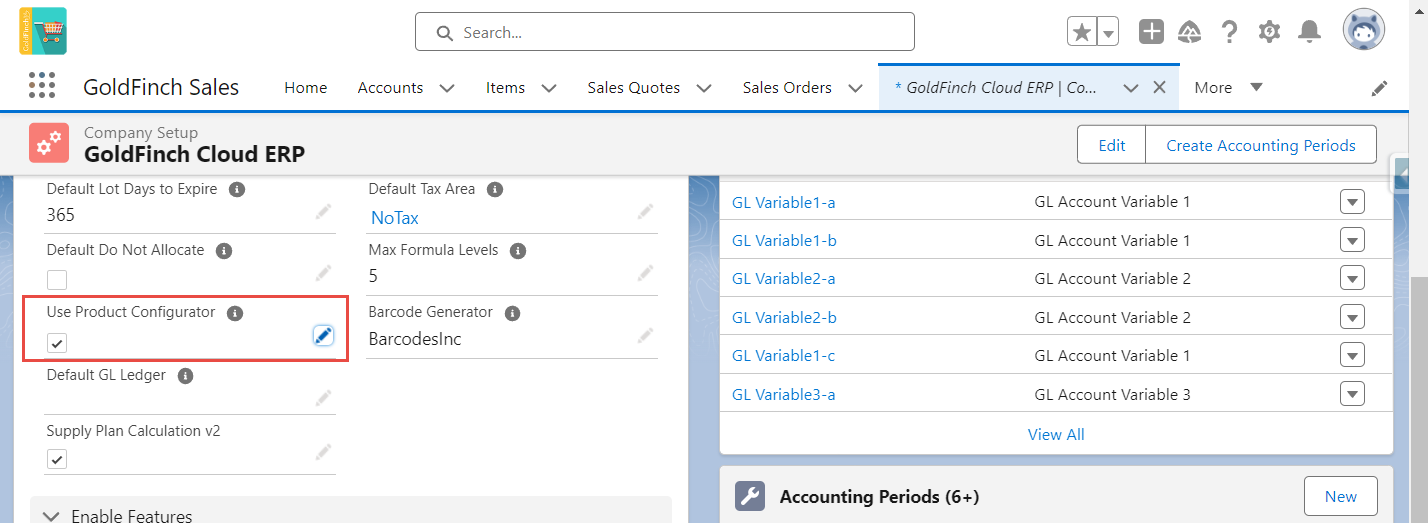Open row actions for GL Variable3-a
Image resolution: width=1428 pixels, height=523 pixels.
click(x=1352, y=394)
